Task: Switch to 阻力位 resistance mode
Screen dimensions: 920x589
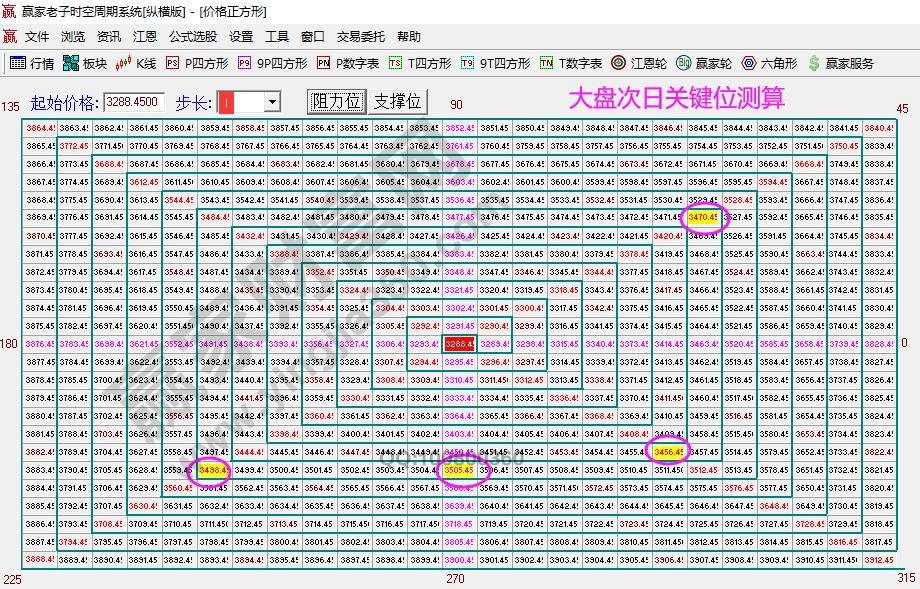Action: tap(337, 100)
